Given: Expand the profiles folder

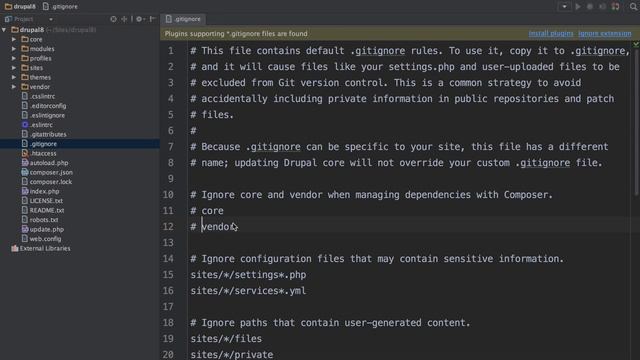Looking at the screenshot, I should 14,58.
